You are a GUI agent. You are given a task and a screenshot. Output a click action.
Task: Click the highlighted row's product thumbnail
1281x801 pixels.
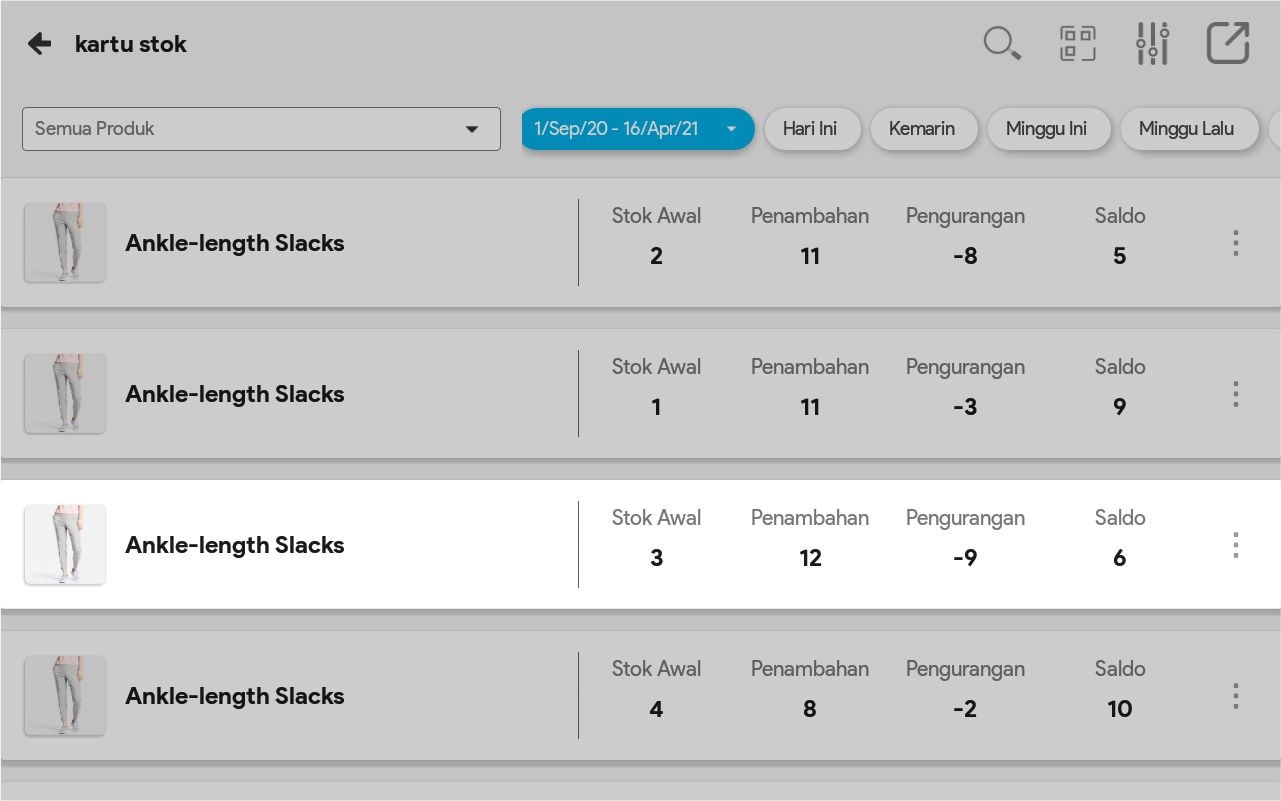[x=65, y=545]
